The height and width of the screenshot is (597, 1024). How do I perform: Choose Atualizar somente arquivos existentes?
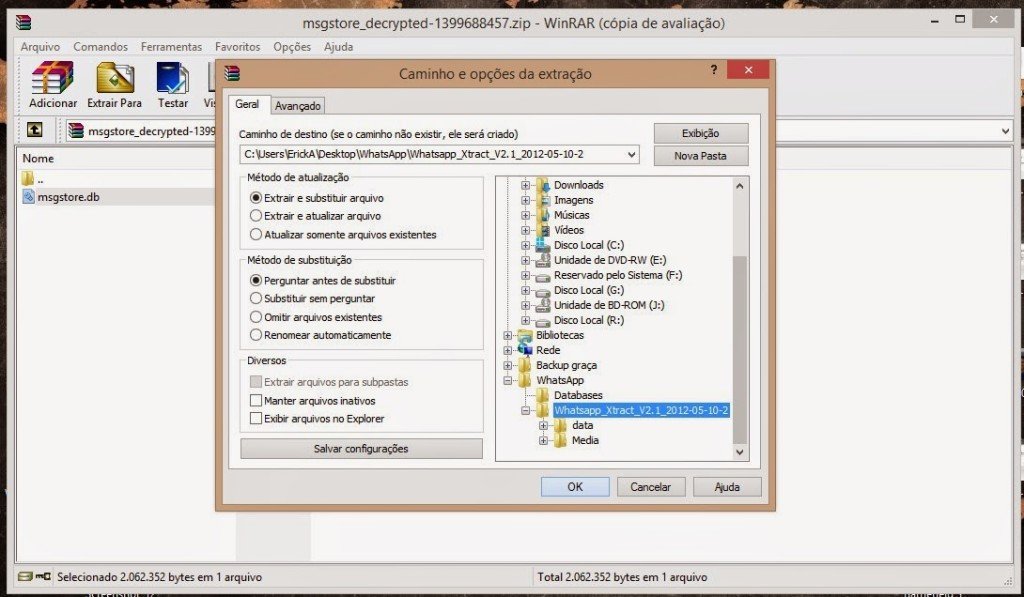256,234
